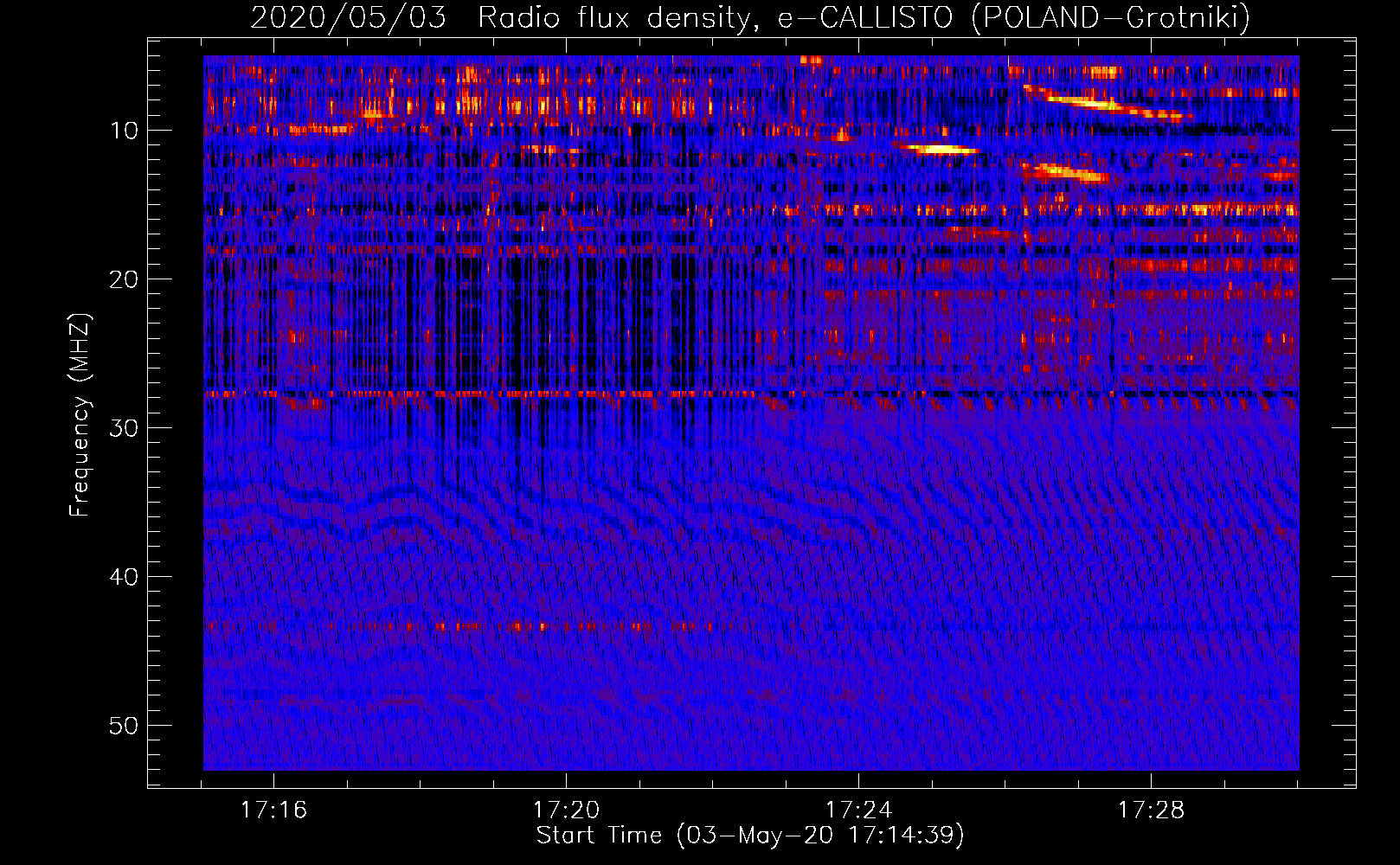Click the 17:28 time tick label
This screenshot has width=1400, height=865.
tap(1151, 811)
